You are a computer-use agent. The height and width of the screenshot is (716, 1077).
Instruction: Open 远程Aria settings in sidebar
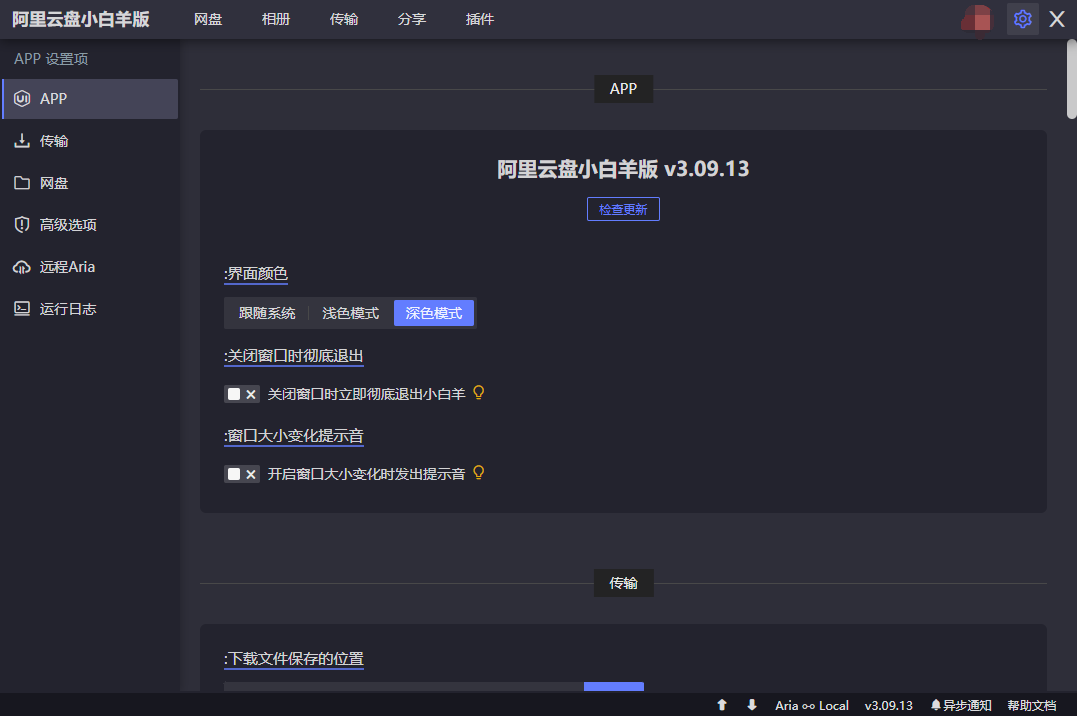[x=90, y=267]
